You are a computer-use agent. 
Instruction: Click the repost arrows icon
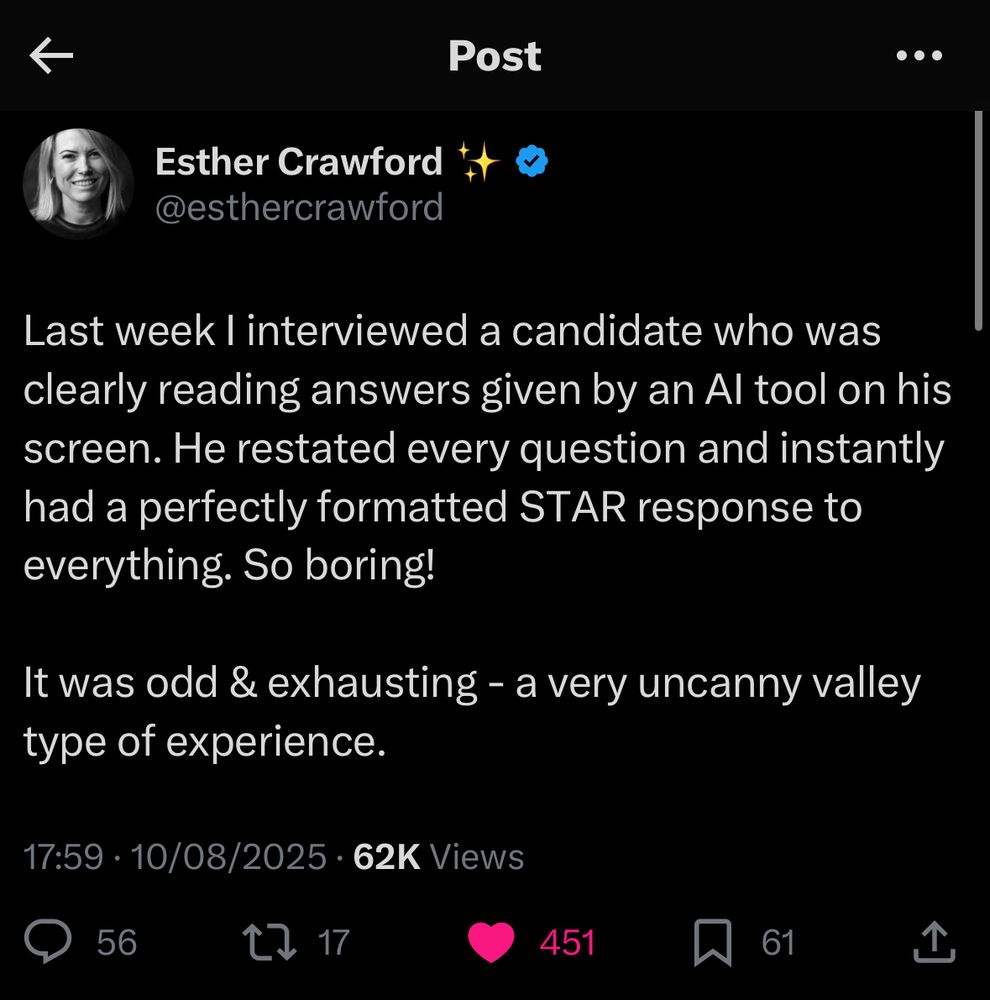click(x=270, y=943)
